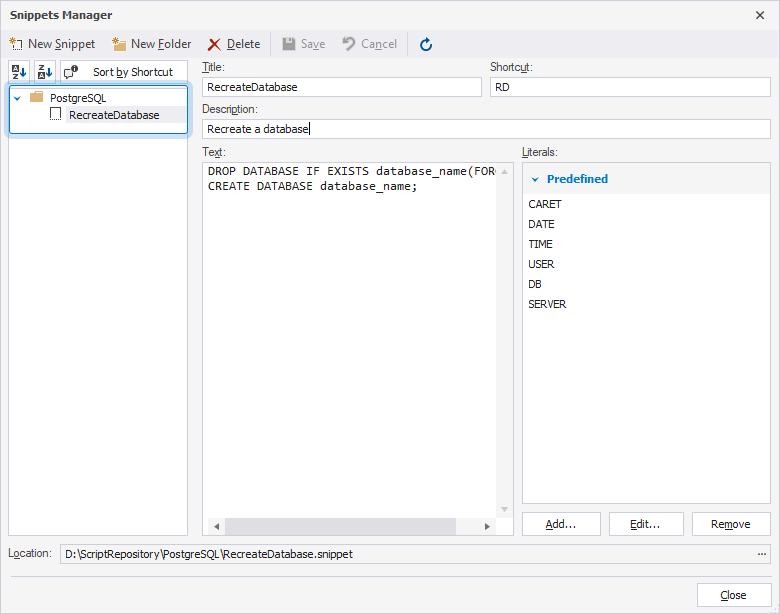Select the SERVER literal
The width and height of the screenshot is (780, 614).
click(x=547, y=304)
